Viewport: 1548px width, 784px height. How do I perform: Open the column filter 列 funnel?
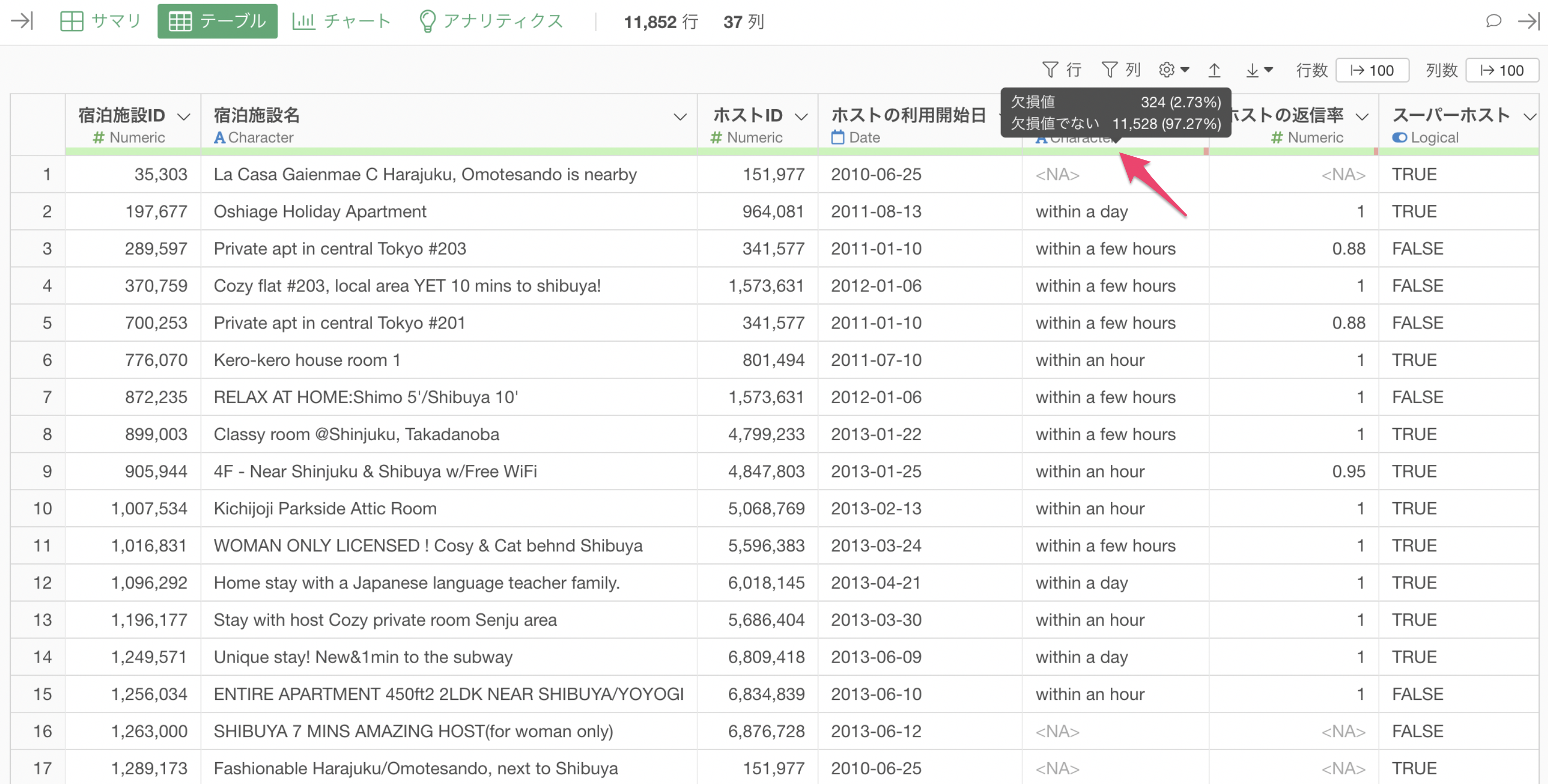pos(1121,70)
